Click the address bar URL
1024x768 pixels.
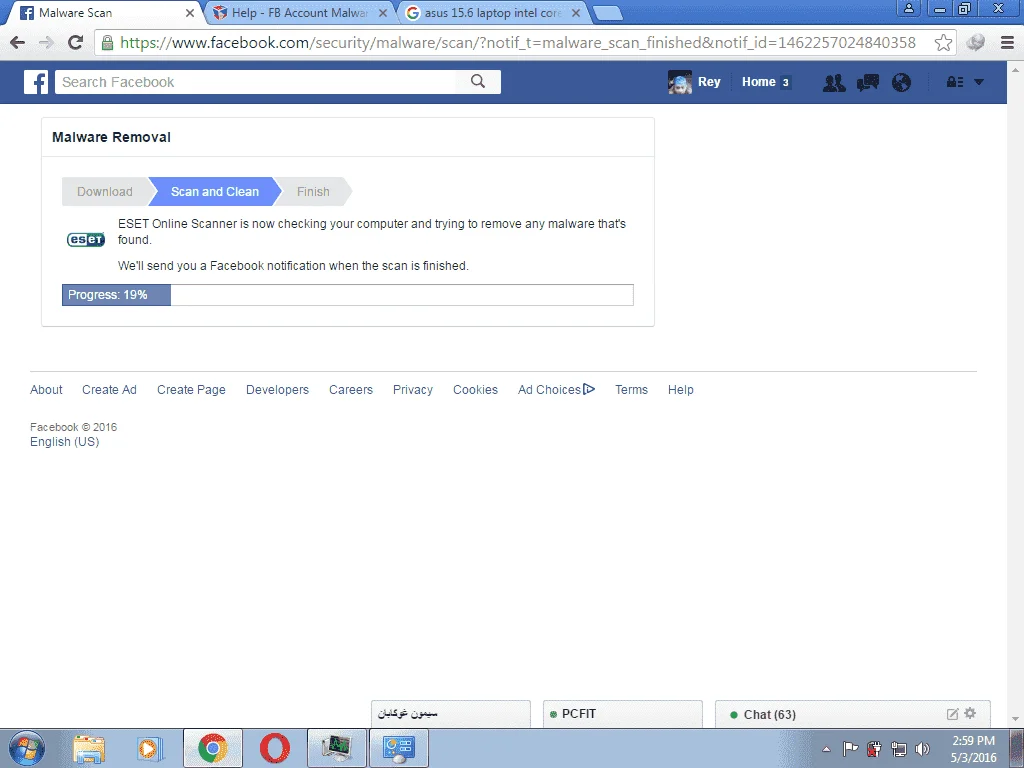tap(518, 42)
